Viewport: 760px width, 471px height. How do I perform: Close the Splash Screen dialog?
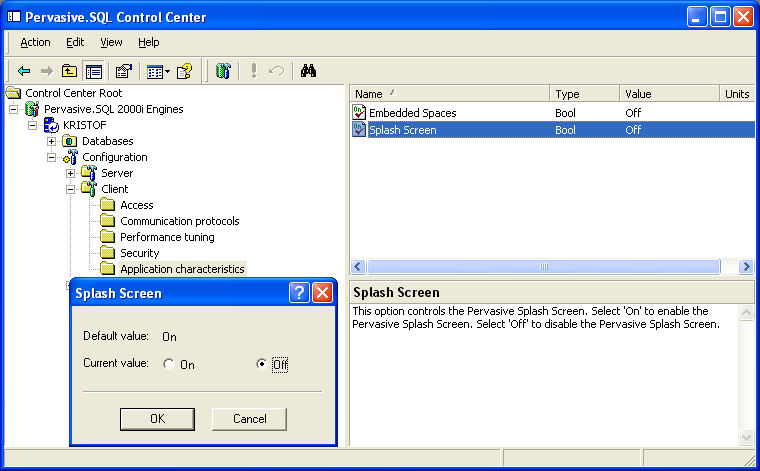[322, 293]
